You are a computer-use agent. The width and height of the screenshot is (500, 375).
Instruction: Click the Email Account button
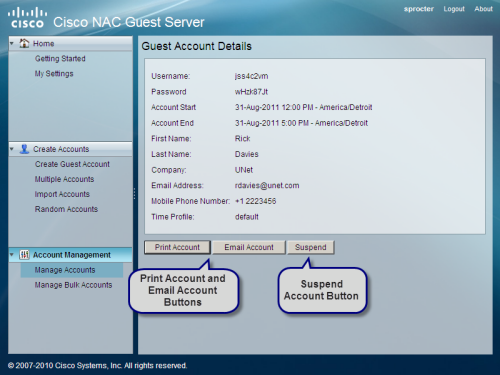point(249,247)
